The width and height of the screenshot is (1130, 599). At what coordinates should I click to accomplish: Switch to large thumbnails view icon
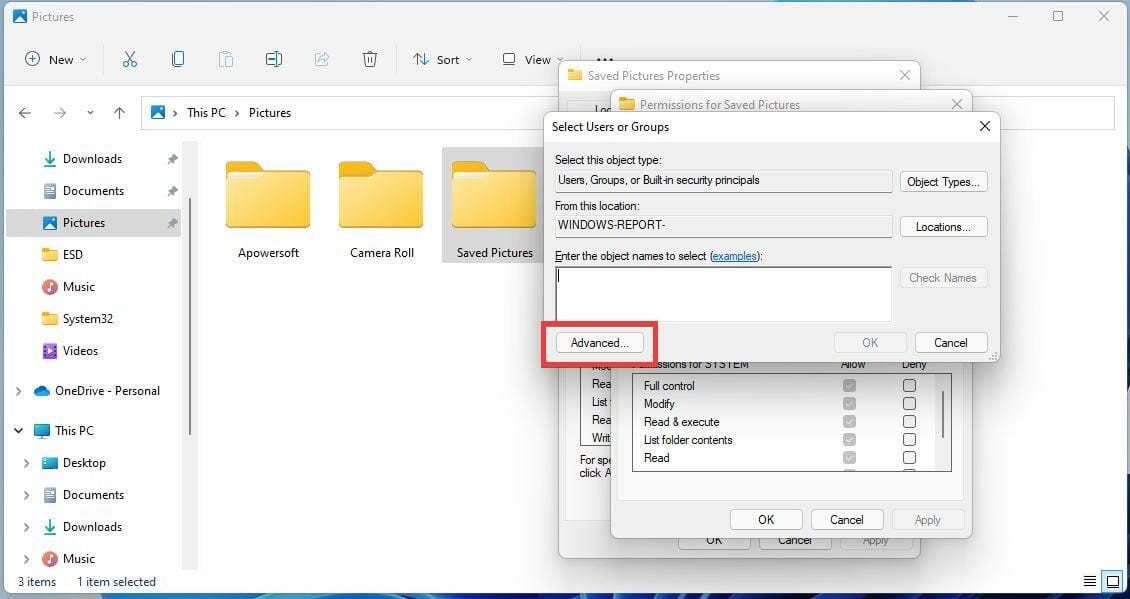tap(1113, 582)
